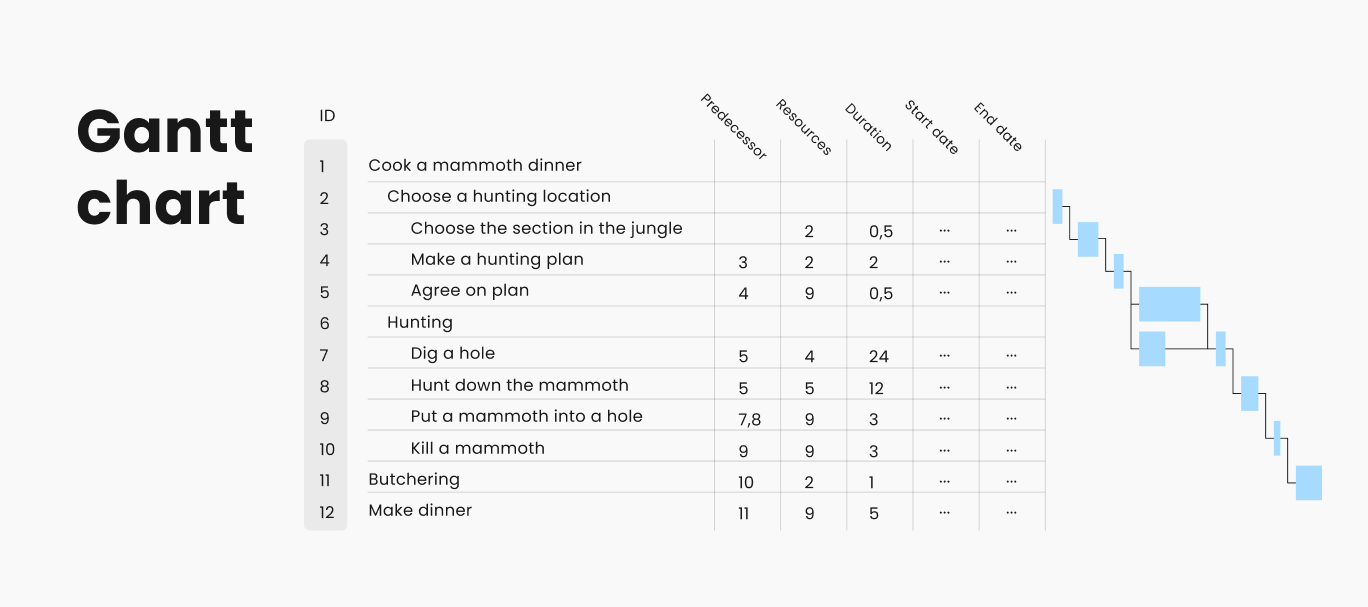Viewport: 1368px width, 607px height.
Task: Click the ID column header
Action: pos(327,116)
